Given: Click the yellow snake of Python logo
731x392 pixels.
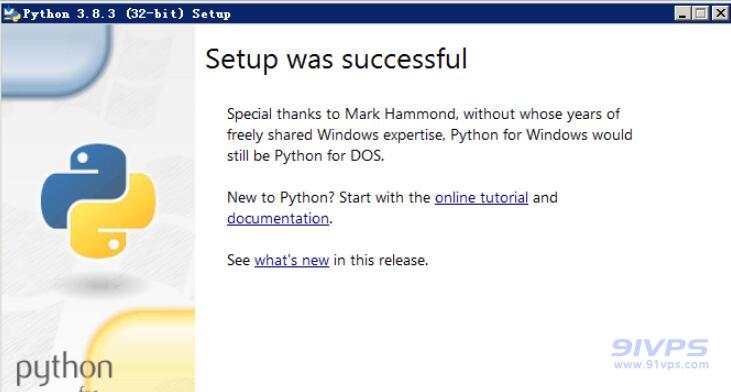Looking at the screenshot, I should [x=114, y=219].
